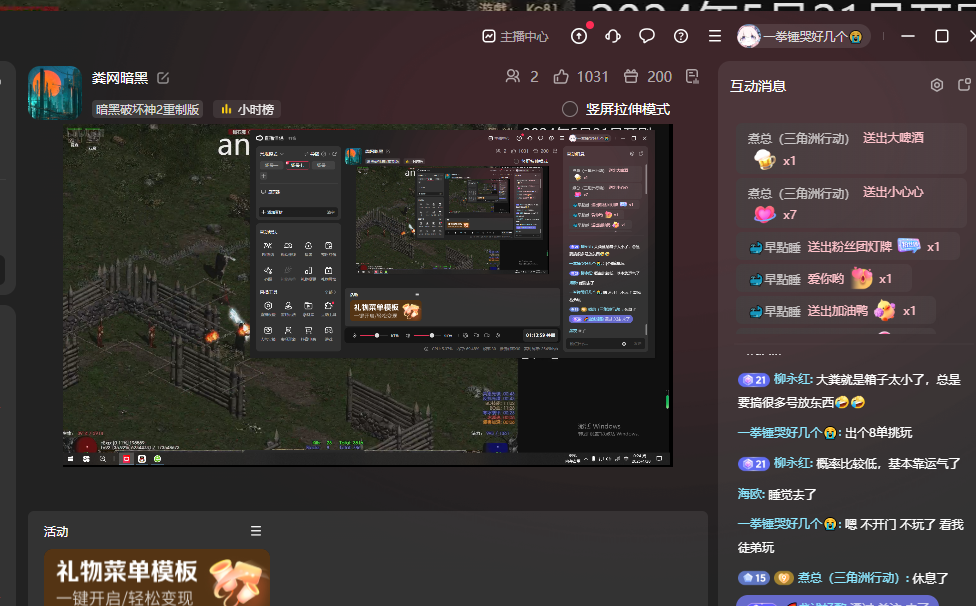976x606 pixels.
Task: Click 早點睡 in the 送出粉丝团灯牌 row
Action: tap(782, 247)
